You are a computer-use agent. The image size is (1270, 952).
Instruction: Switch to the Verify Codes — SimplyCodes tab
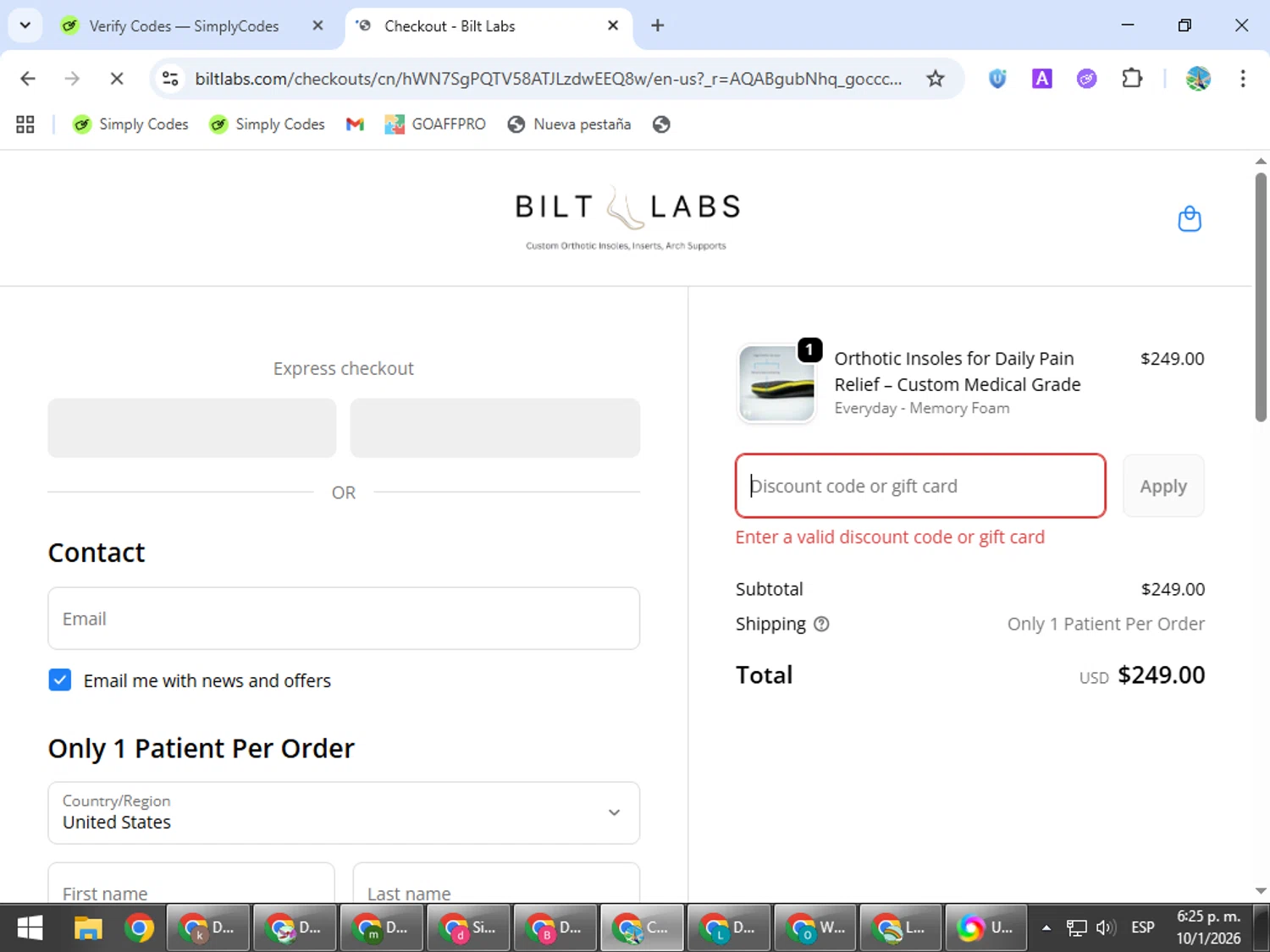pyautogui.click(x=184, y=26)
